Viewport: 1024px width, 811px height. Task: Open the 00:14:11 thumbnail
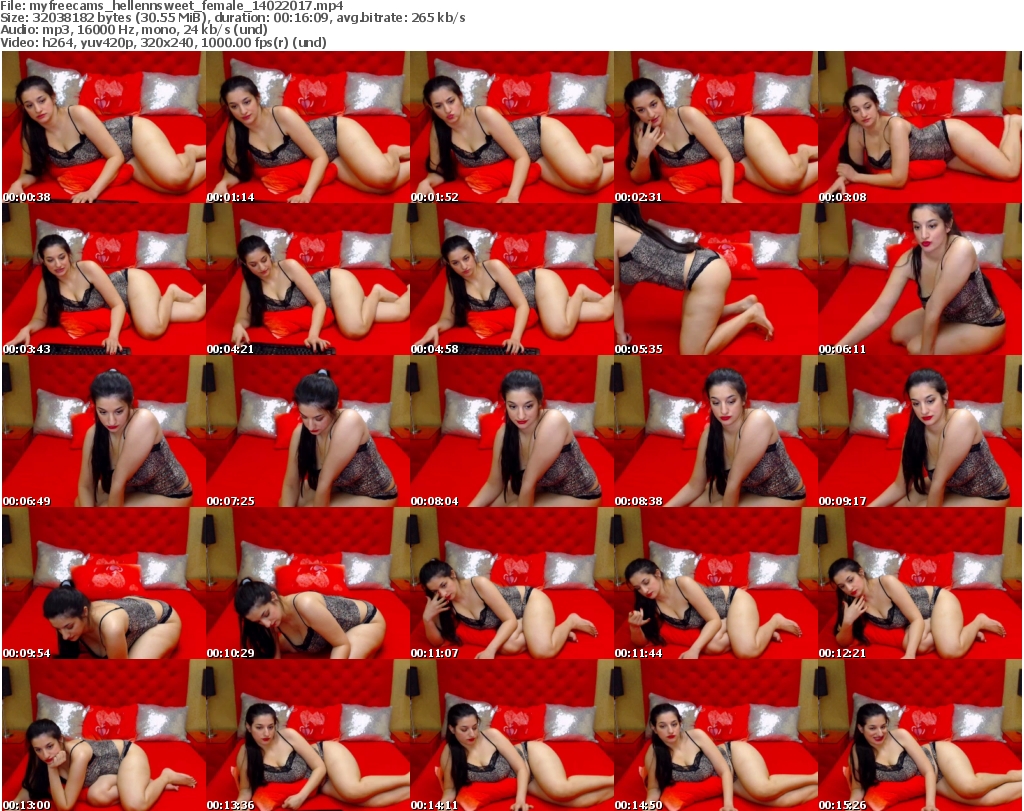pos(511,735)
